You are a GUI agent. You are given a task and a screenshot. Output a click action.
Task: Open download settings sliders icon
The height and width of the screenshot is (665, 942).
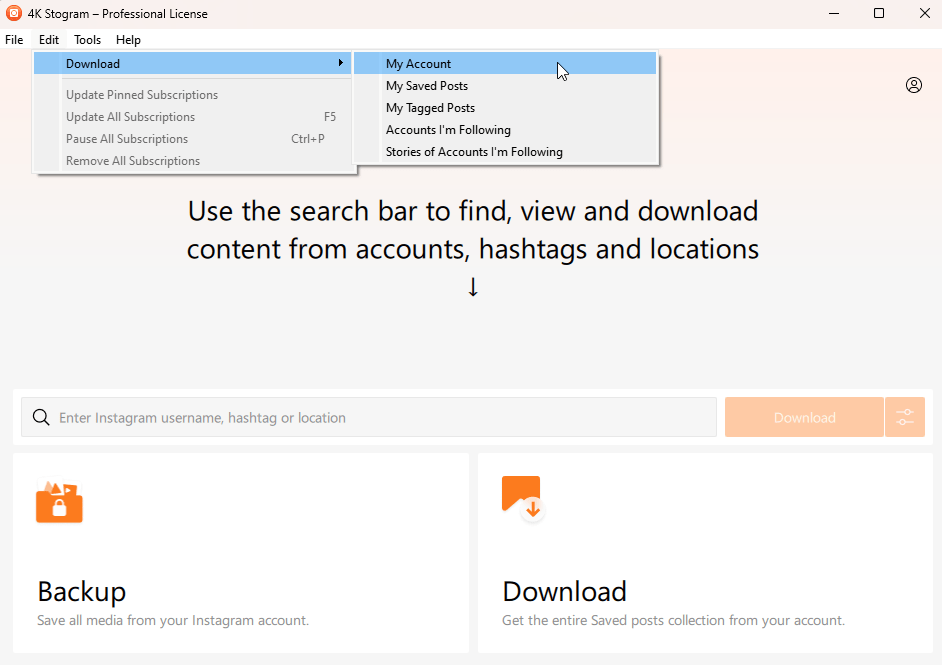click(x=905, y=417)
